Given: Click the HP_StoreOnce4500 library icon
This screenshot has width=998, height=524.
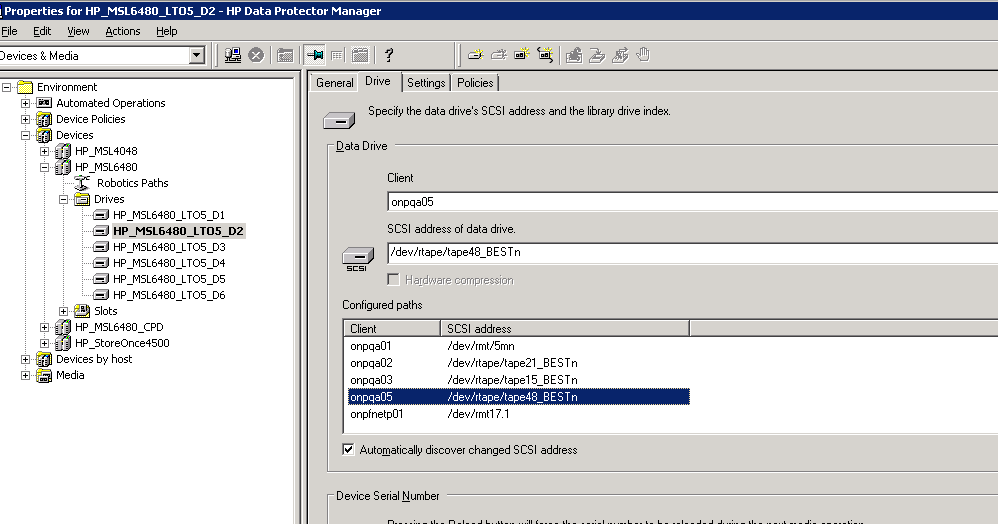Looking at the screenshot, I should point(63,343).
